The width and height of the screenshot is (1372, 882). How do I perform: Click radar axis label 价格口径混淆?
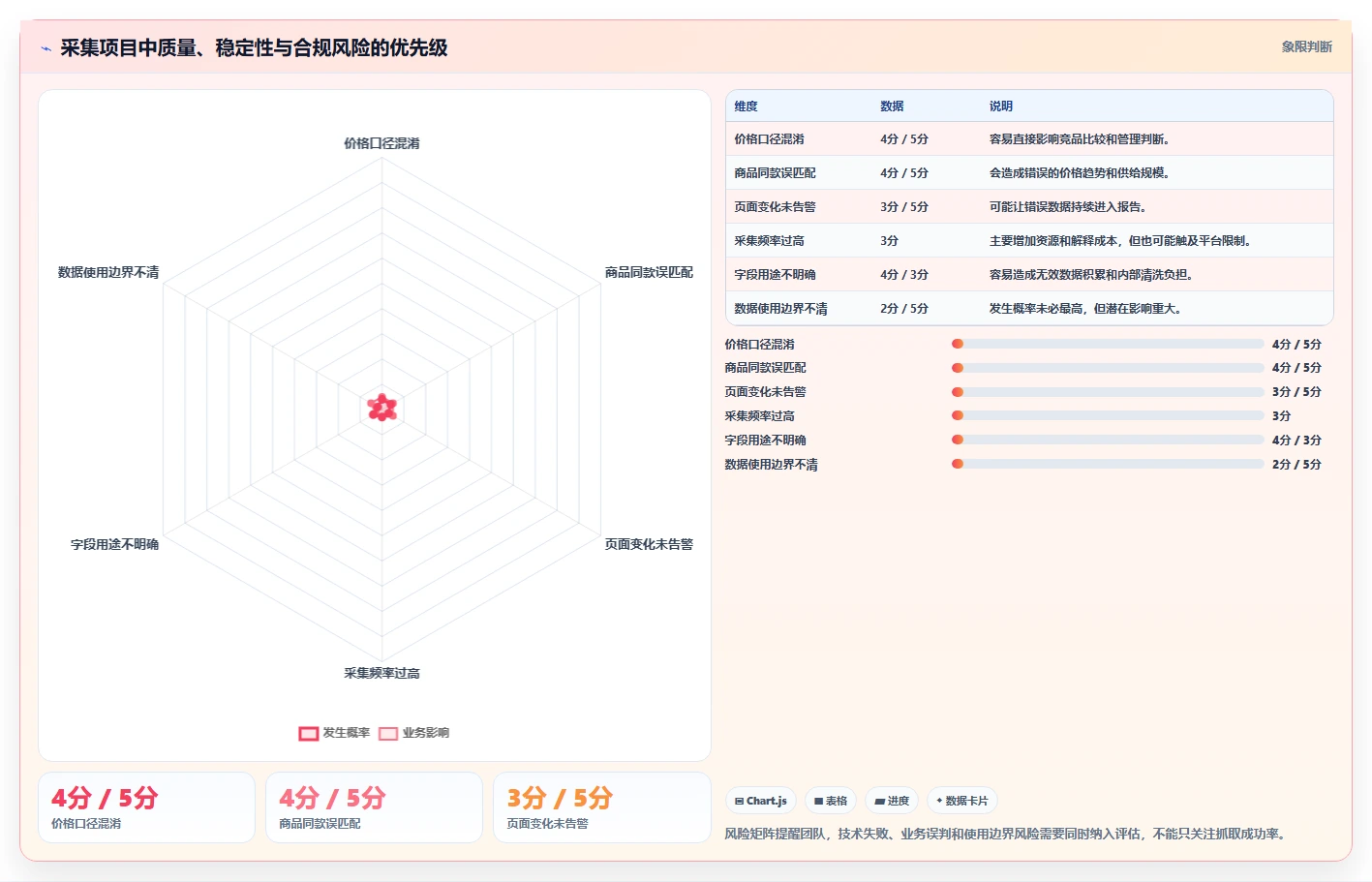point(381,143)
